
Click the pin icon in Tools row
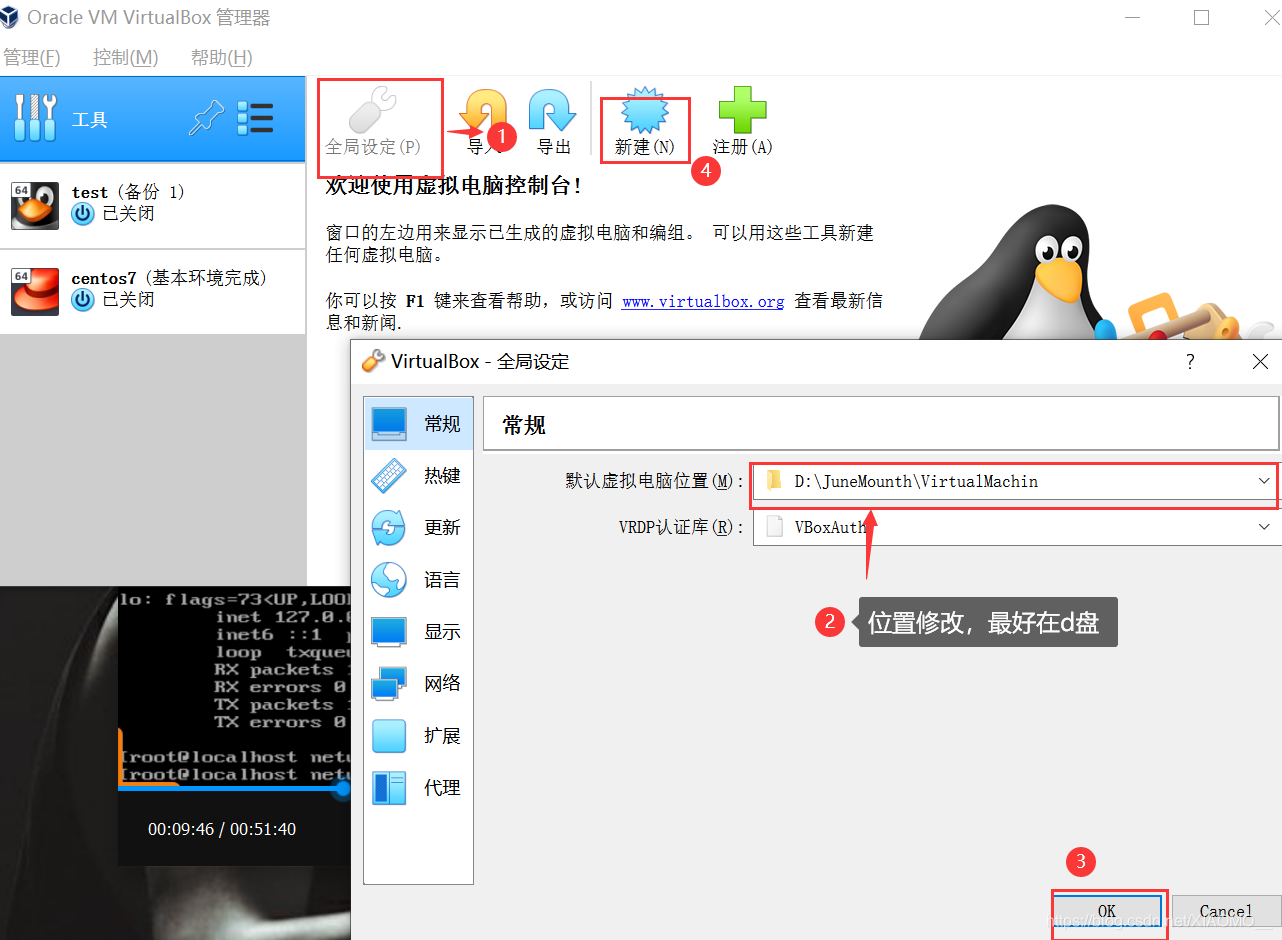click(206, 119)
